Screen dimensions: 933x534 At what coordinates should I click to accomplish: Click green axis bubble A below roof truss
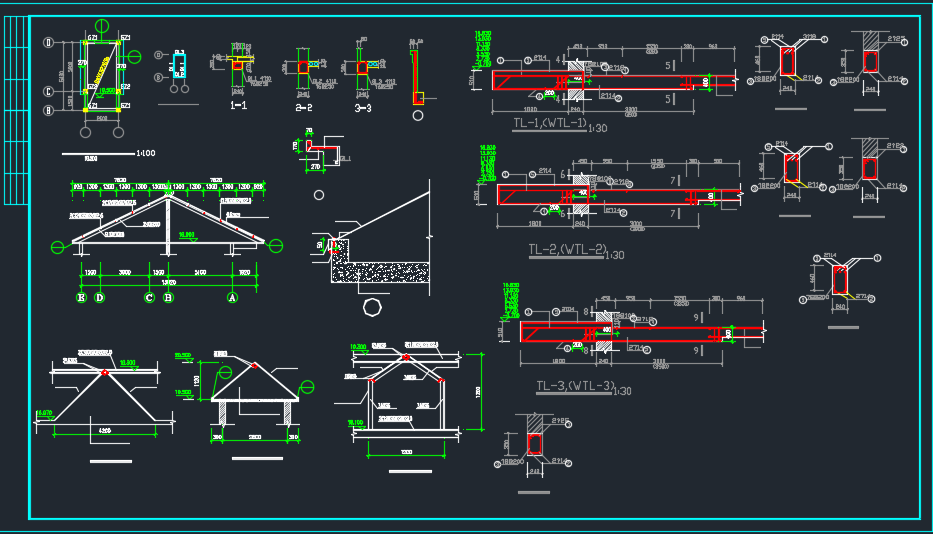233,297
